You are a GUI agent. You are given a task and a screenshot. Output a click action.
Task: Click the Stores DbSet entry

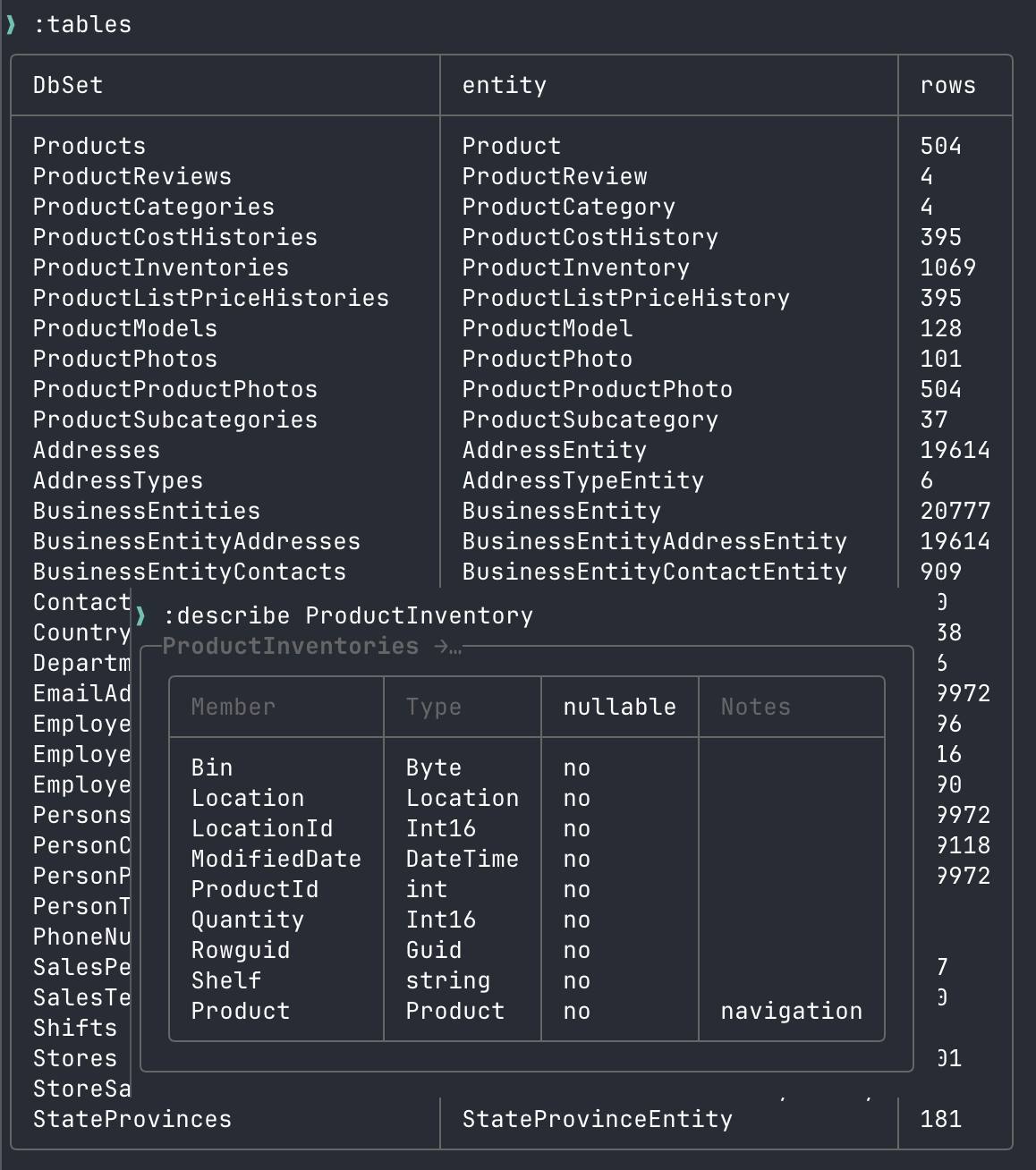click(x=75, y=1058)
